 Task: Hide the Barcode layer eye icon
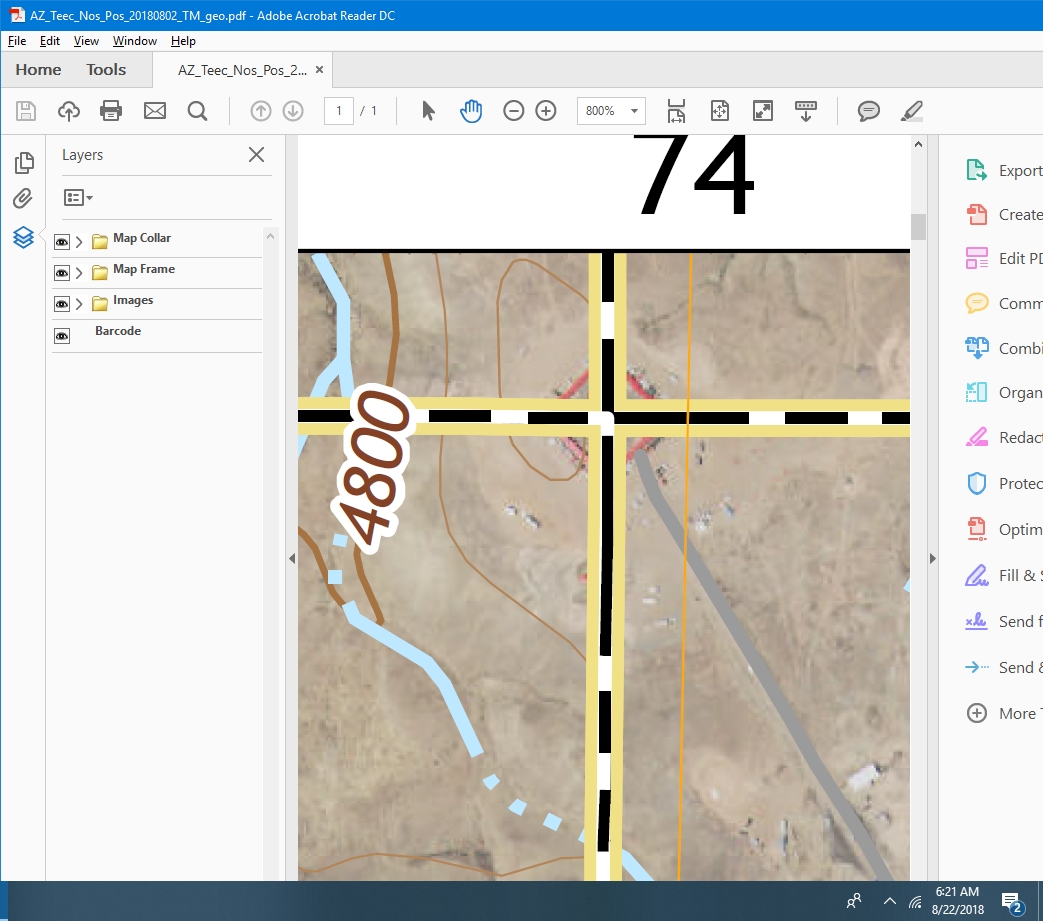pos(62,336)
